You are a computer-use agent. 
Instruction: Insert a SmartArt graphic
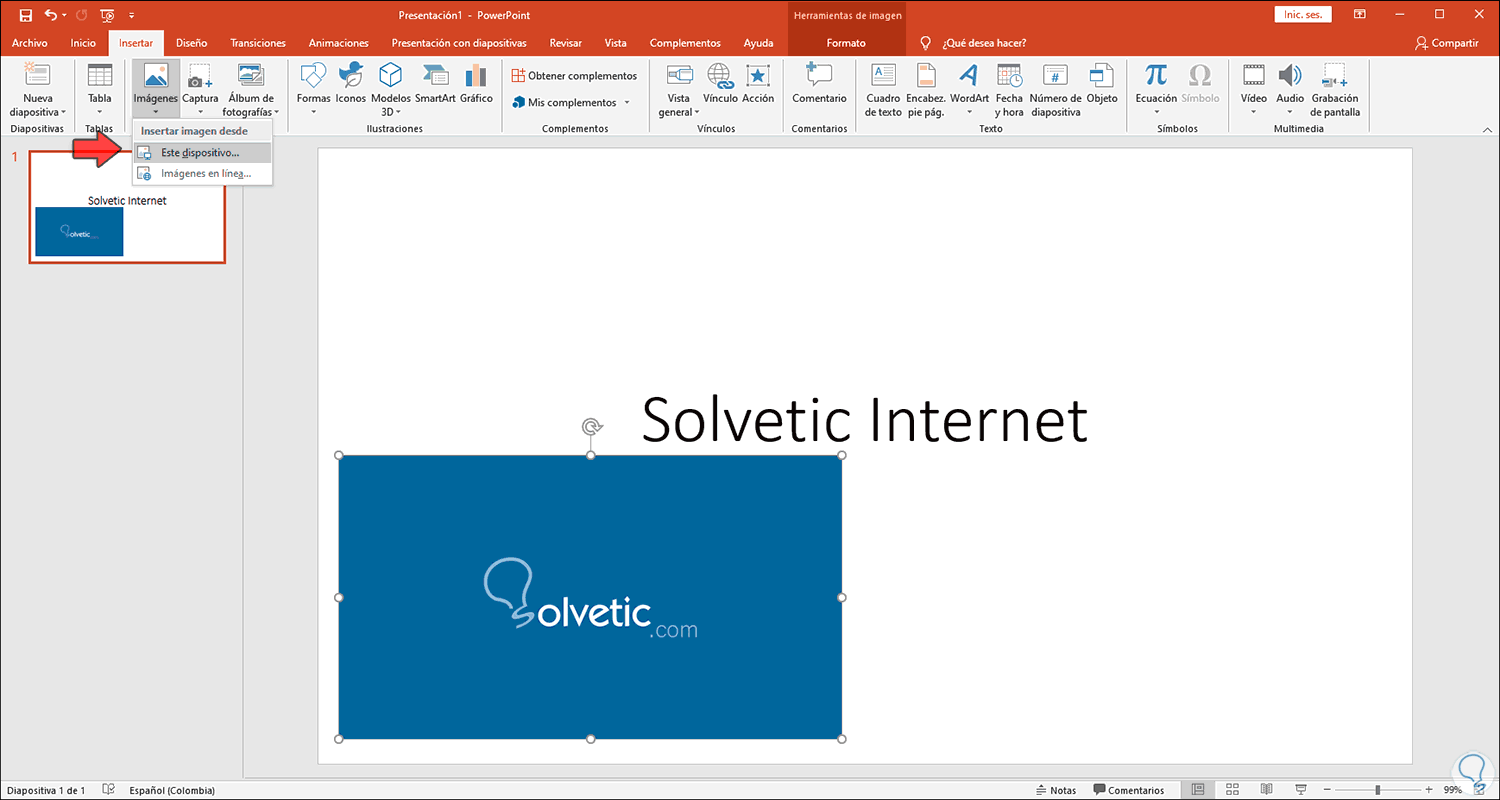435,82
